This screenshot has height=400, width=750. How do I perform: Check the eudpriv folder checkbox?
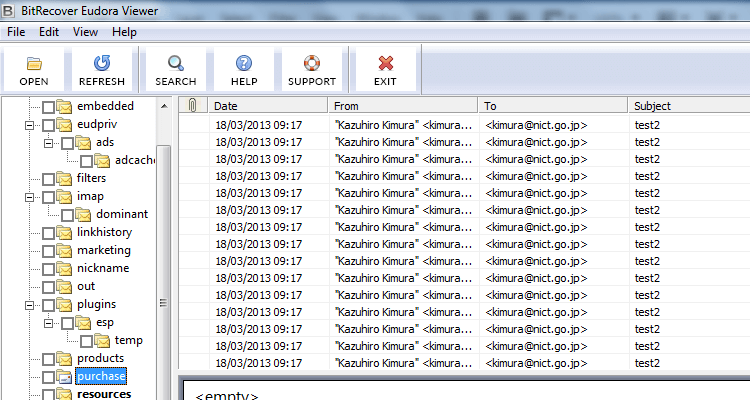click(48, 125)
